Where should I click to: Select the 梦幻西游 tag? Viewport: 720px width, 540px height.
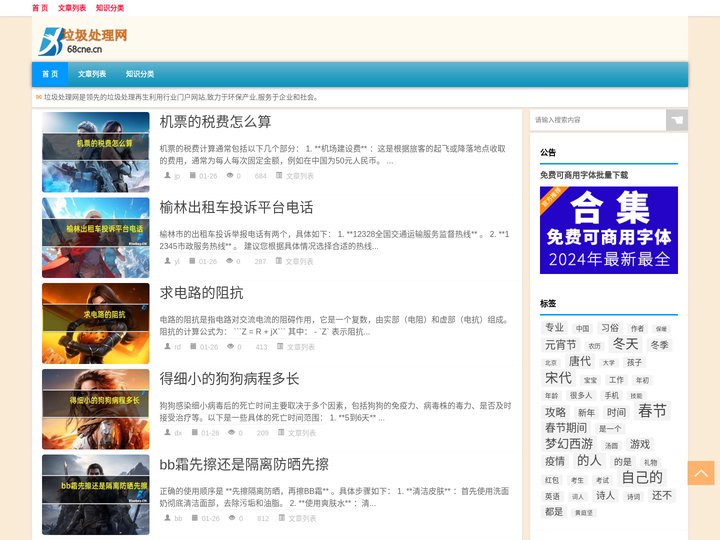coord(569,444)
